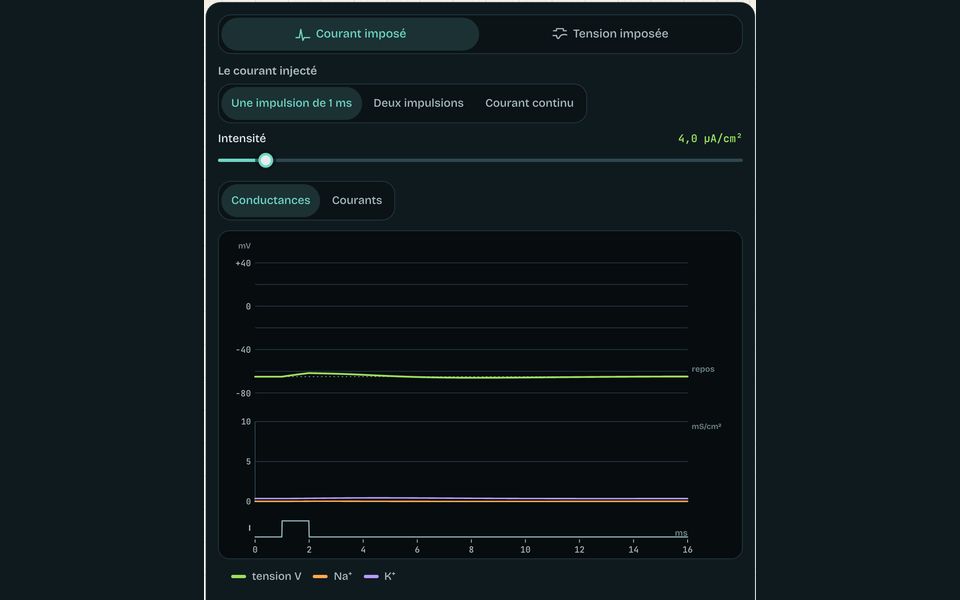Click the Le courant injecté label
The image size is (960, 600).
tap(268, 70)
